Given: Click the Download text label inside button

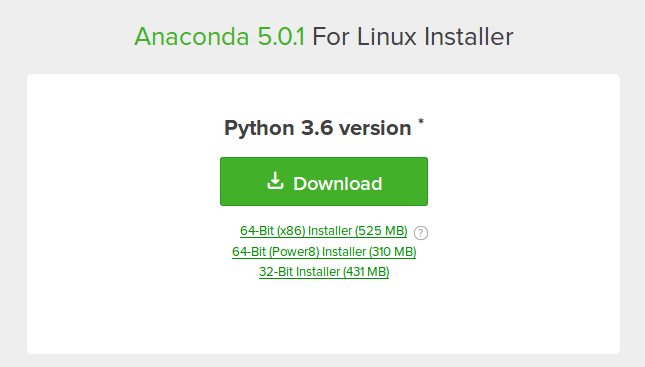Looking at the screenshot, I should [338, 184].
